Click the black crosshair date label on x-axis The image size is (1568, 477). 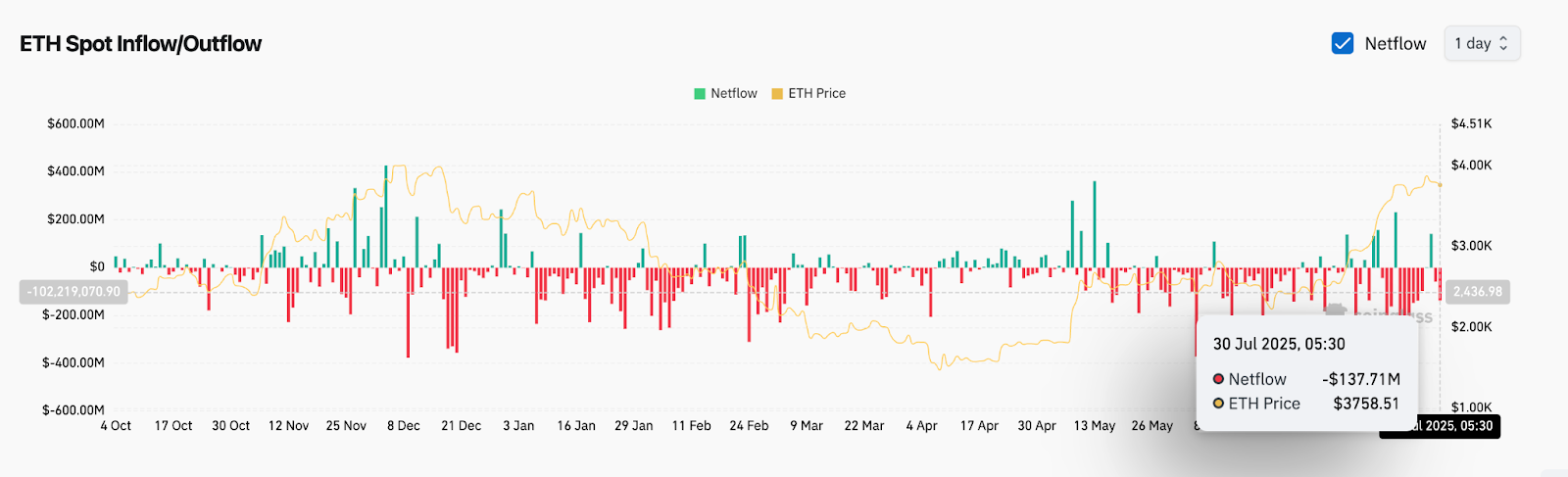(x=1441, y=426)
